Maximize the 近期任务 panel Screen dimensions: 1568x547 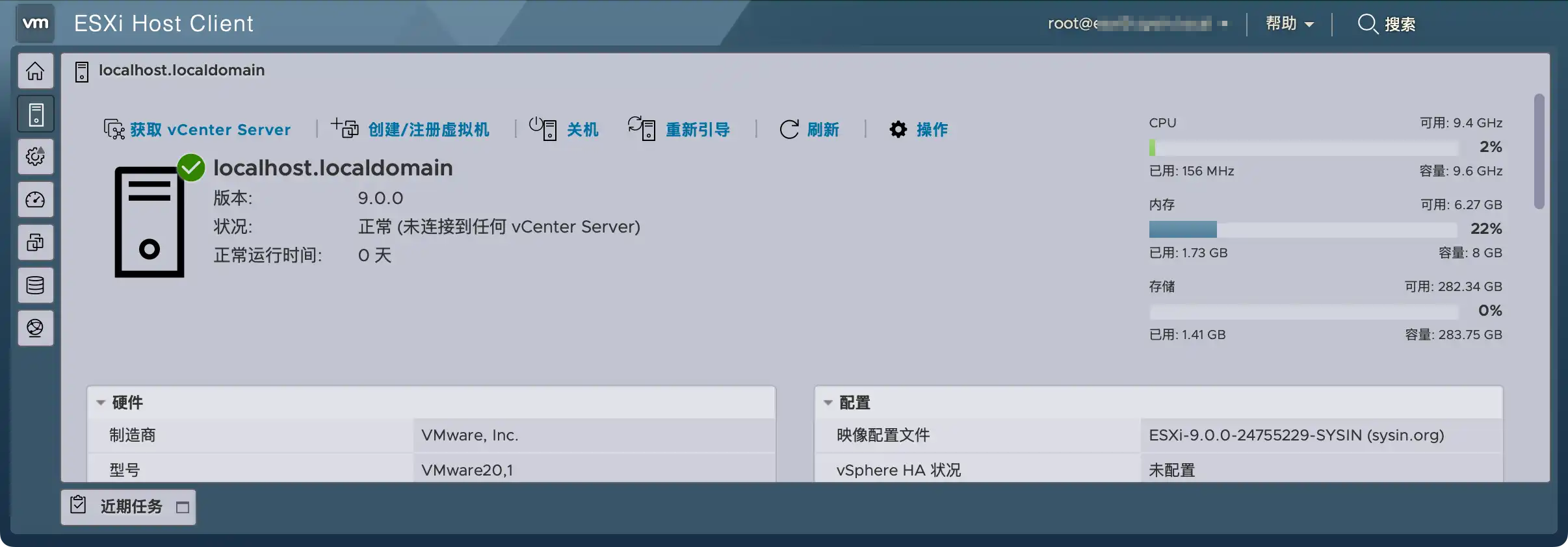[183, 507]
